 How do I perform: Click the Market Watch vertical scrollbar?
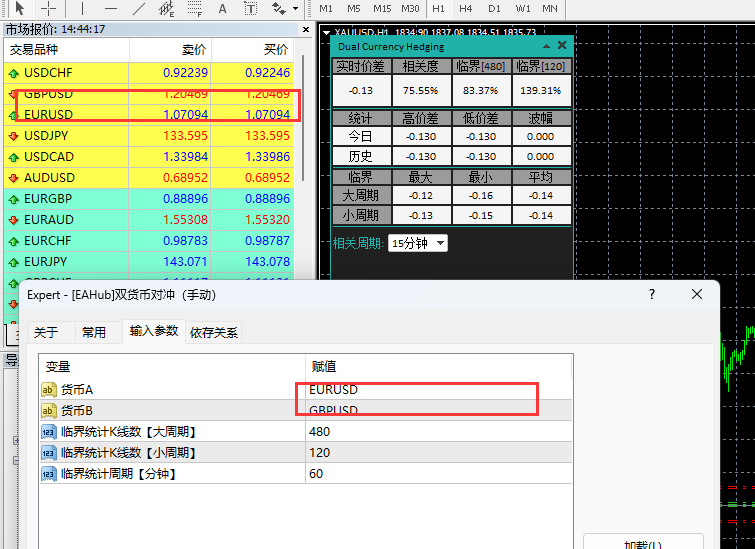303,118
